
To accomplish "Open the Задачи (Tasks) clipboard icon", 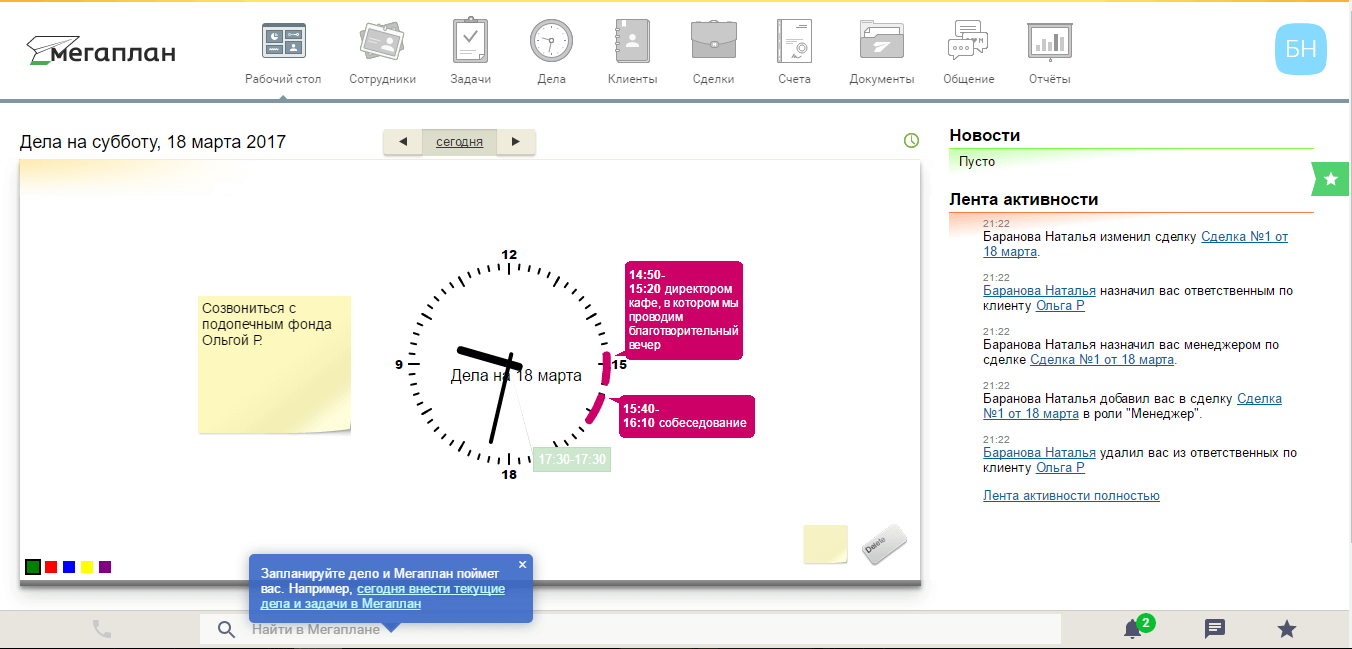I will coord(470,42).
